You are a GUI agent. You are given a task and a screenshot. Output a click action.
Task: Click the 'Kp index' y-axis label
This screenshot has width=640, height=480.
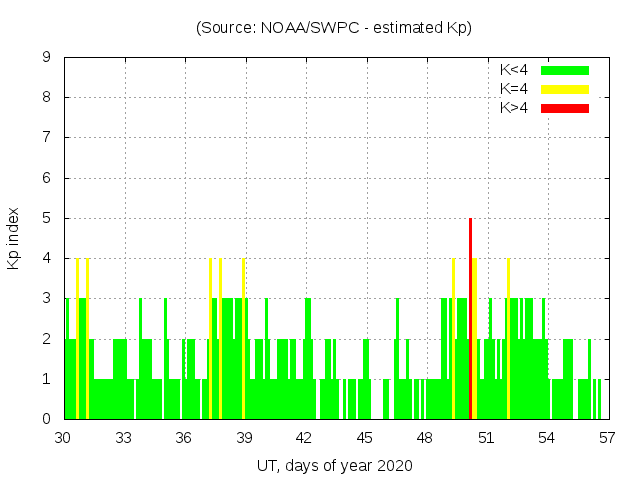point(14,238)
